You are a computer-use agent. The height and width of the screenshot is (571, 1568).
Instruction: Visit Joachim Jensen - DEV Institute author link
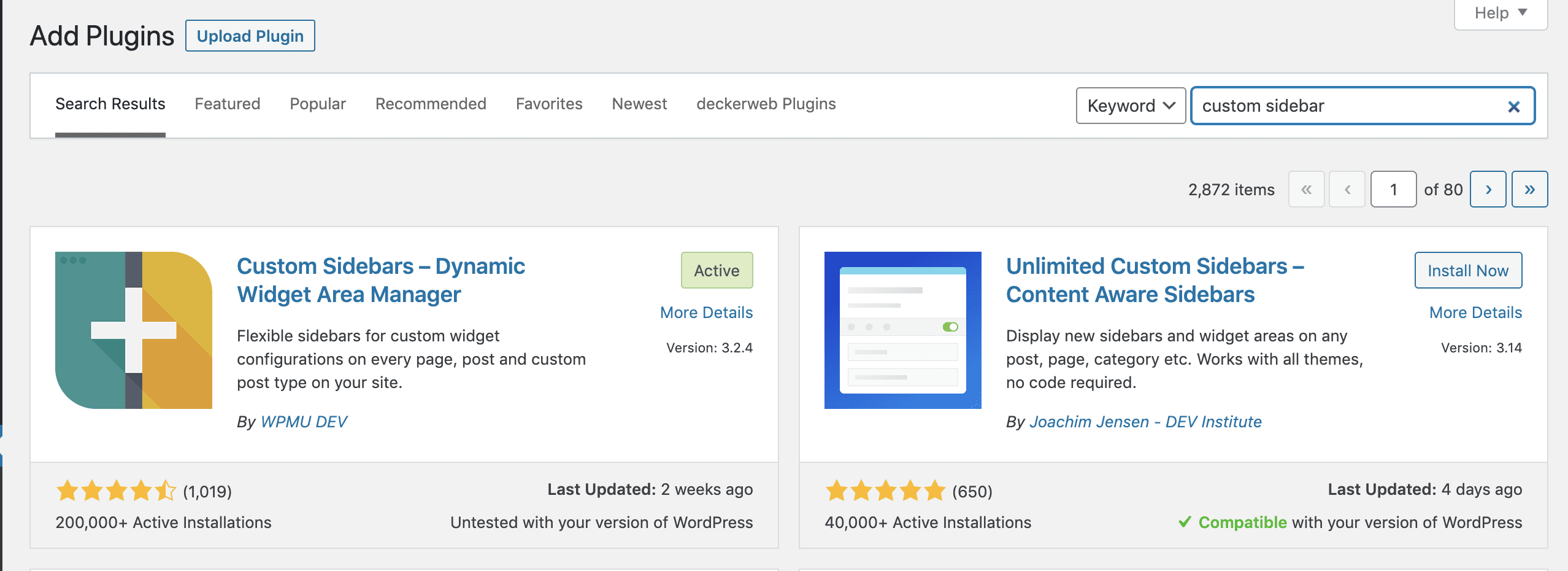pos(1145,422)
